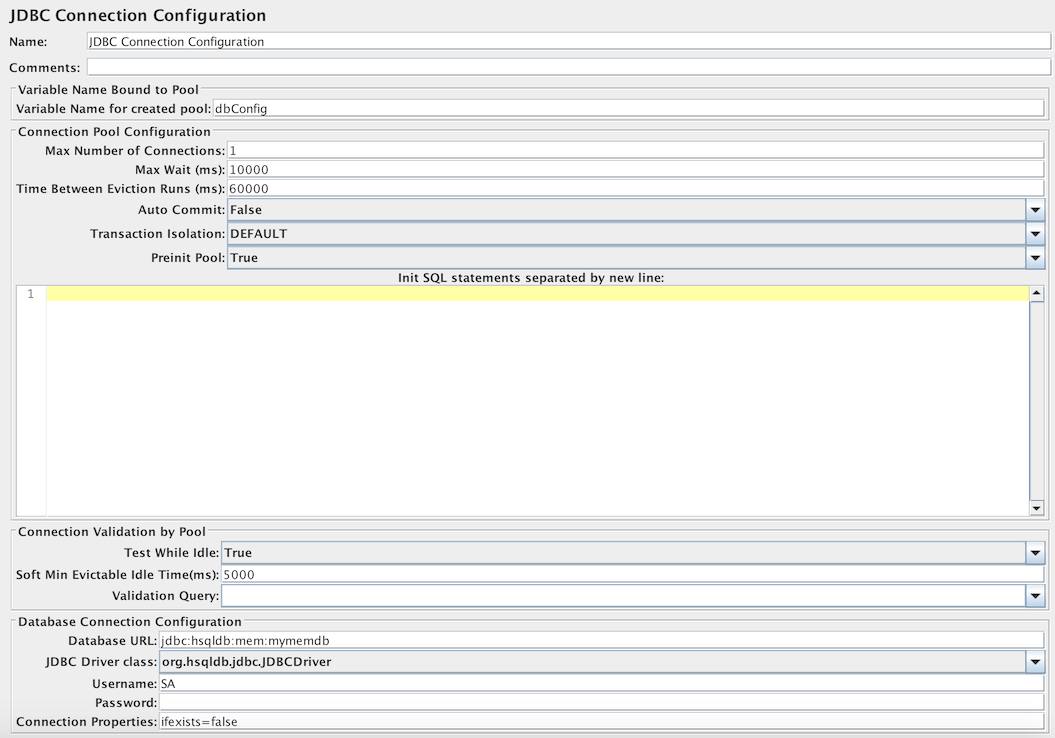1055x738 pixels.
Task: Click line number 1 in SQL editor gutter
Action: coord(30,294)
